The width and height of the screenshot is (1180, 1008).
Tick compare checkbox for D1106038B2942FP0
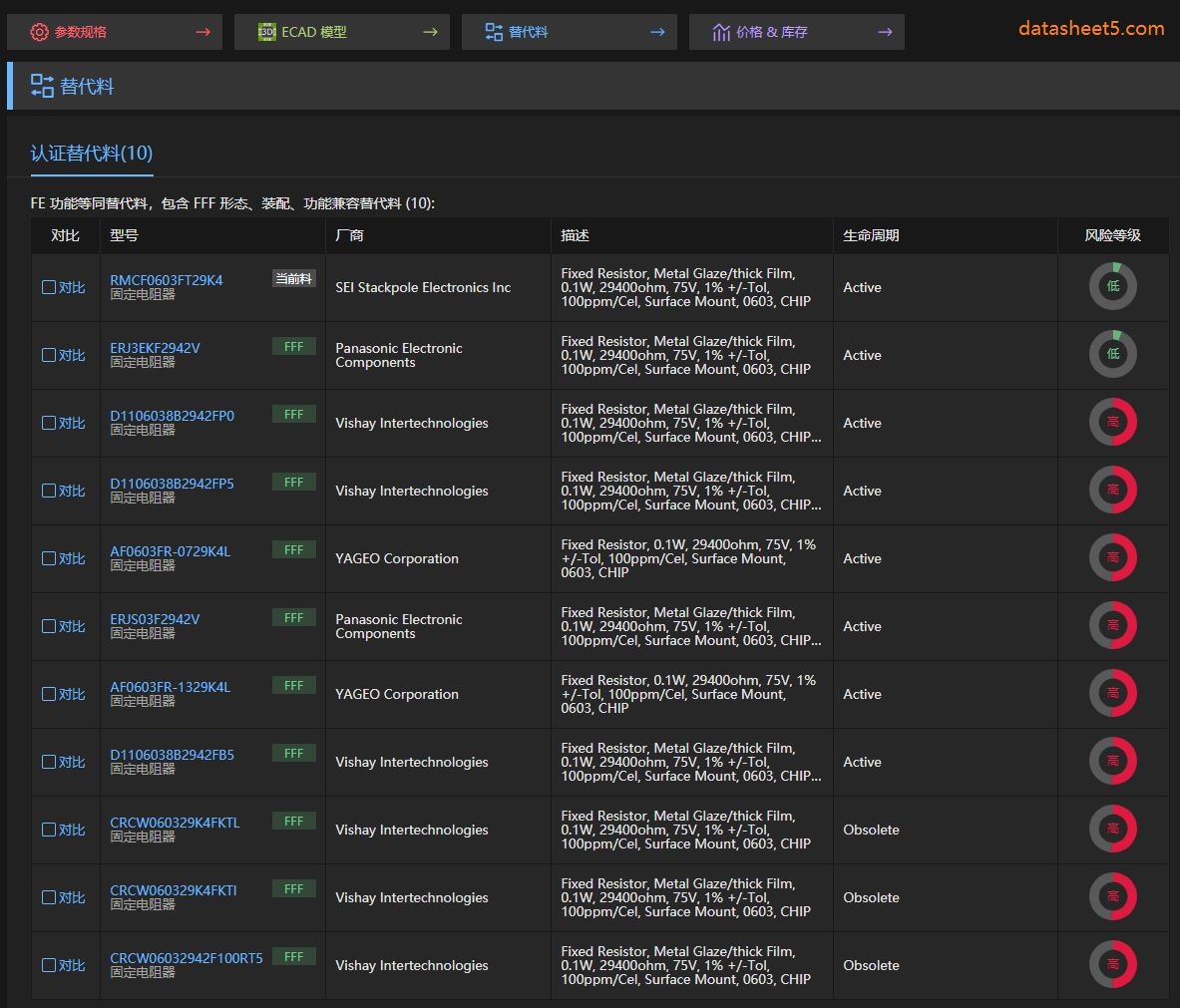pos(49,423)
